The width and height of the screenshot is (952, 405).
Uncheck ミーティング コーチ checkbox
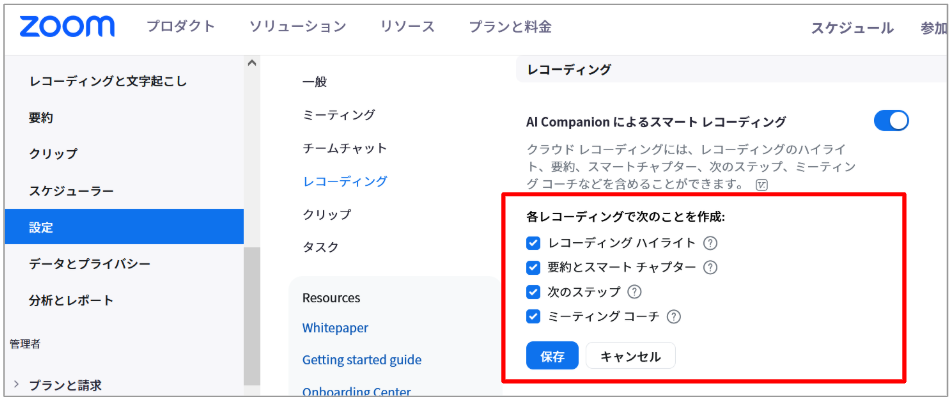(533, 317)
